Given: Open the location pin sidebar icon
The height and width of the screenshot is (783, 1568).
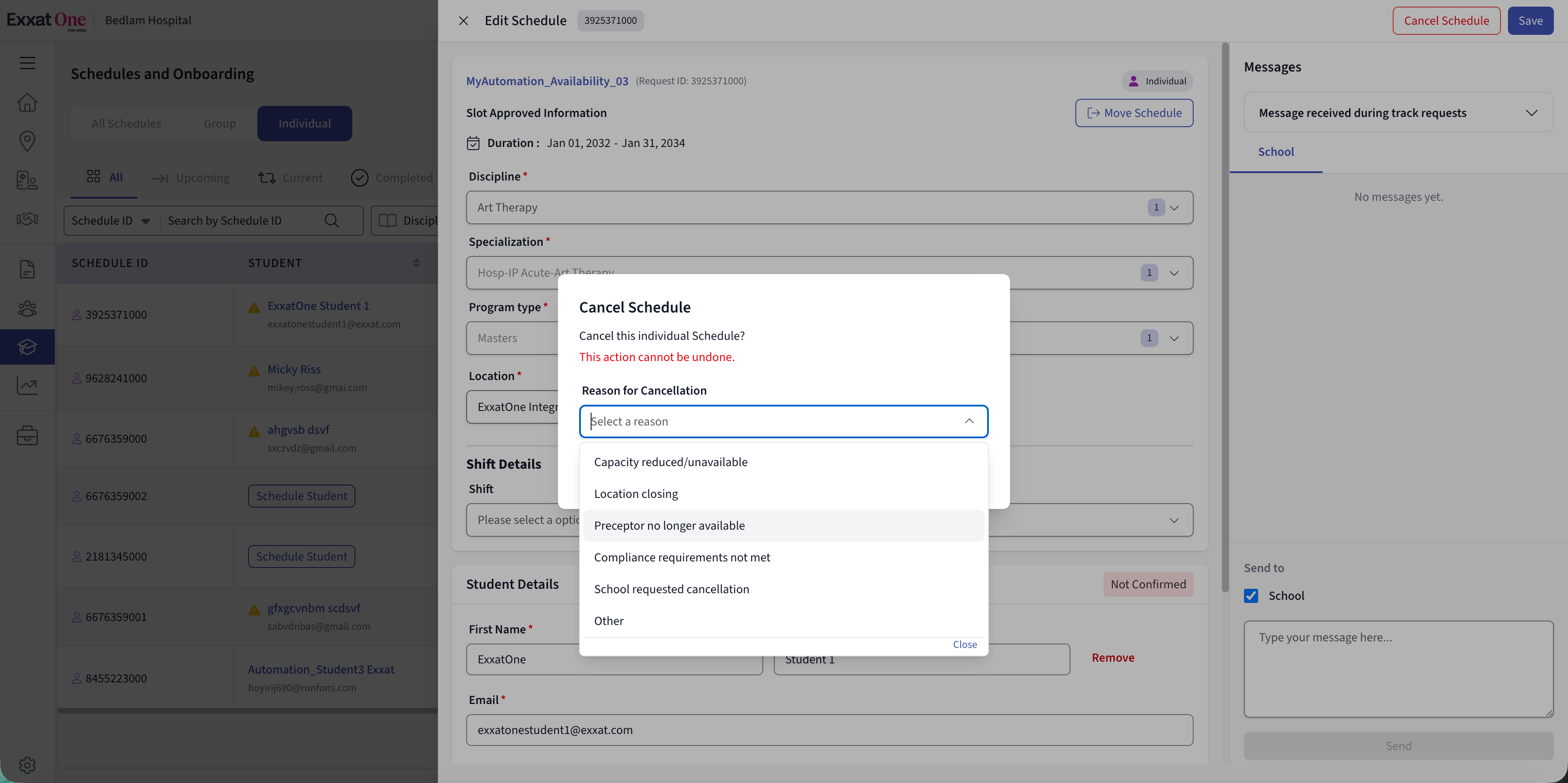Looking at the screenshot, I should pos(27,141).
